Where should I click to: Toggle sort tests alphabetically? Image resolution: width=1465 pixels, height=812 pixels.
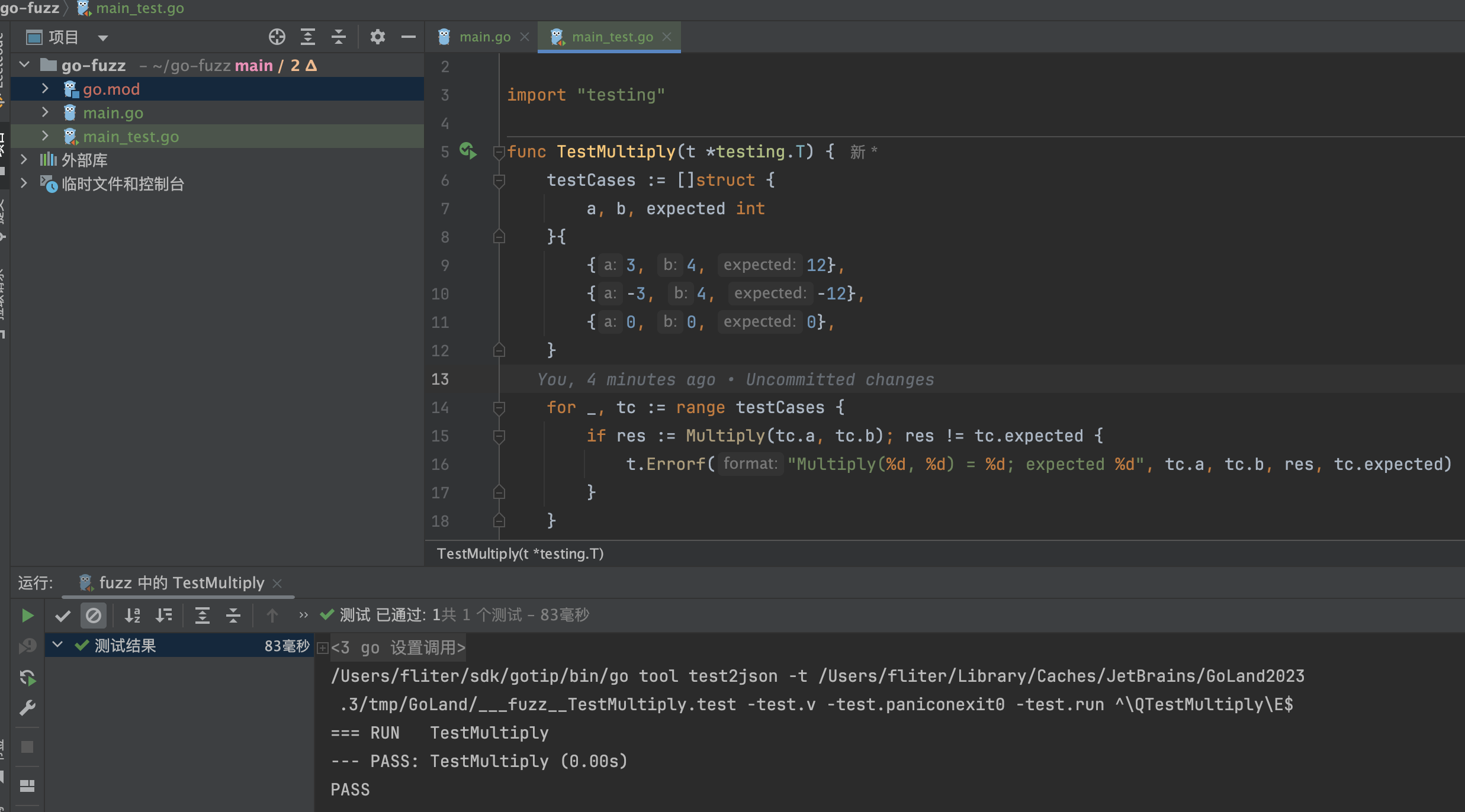[133, 616]
